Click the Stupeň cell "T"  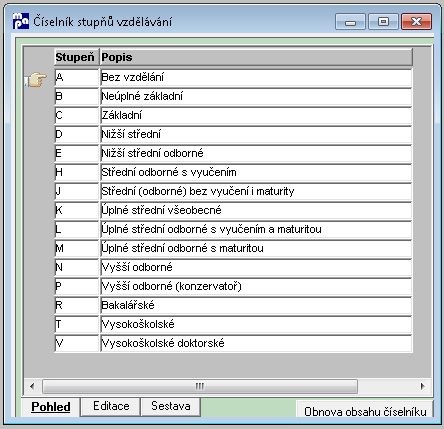(76, 325)
